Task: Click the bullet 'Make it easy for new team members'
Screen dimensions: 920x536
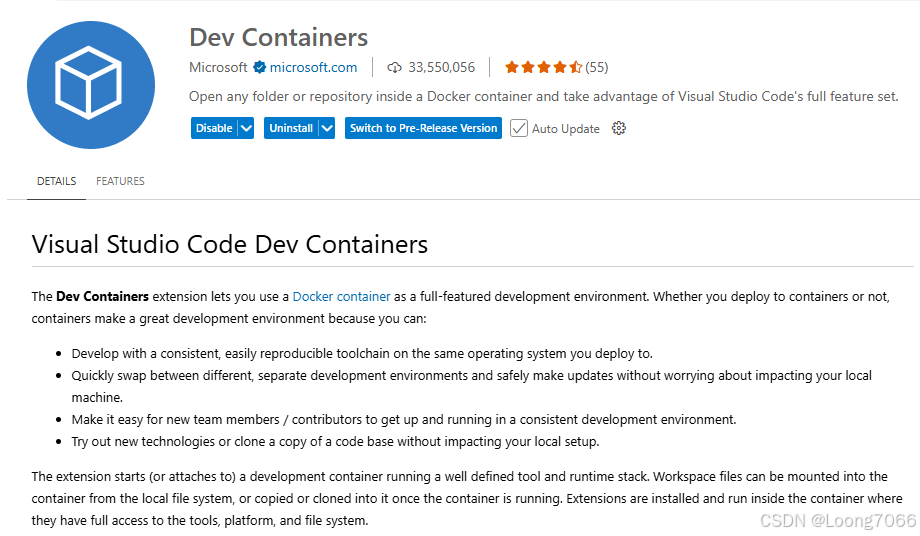Action: point(404,420)
